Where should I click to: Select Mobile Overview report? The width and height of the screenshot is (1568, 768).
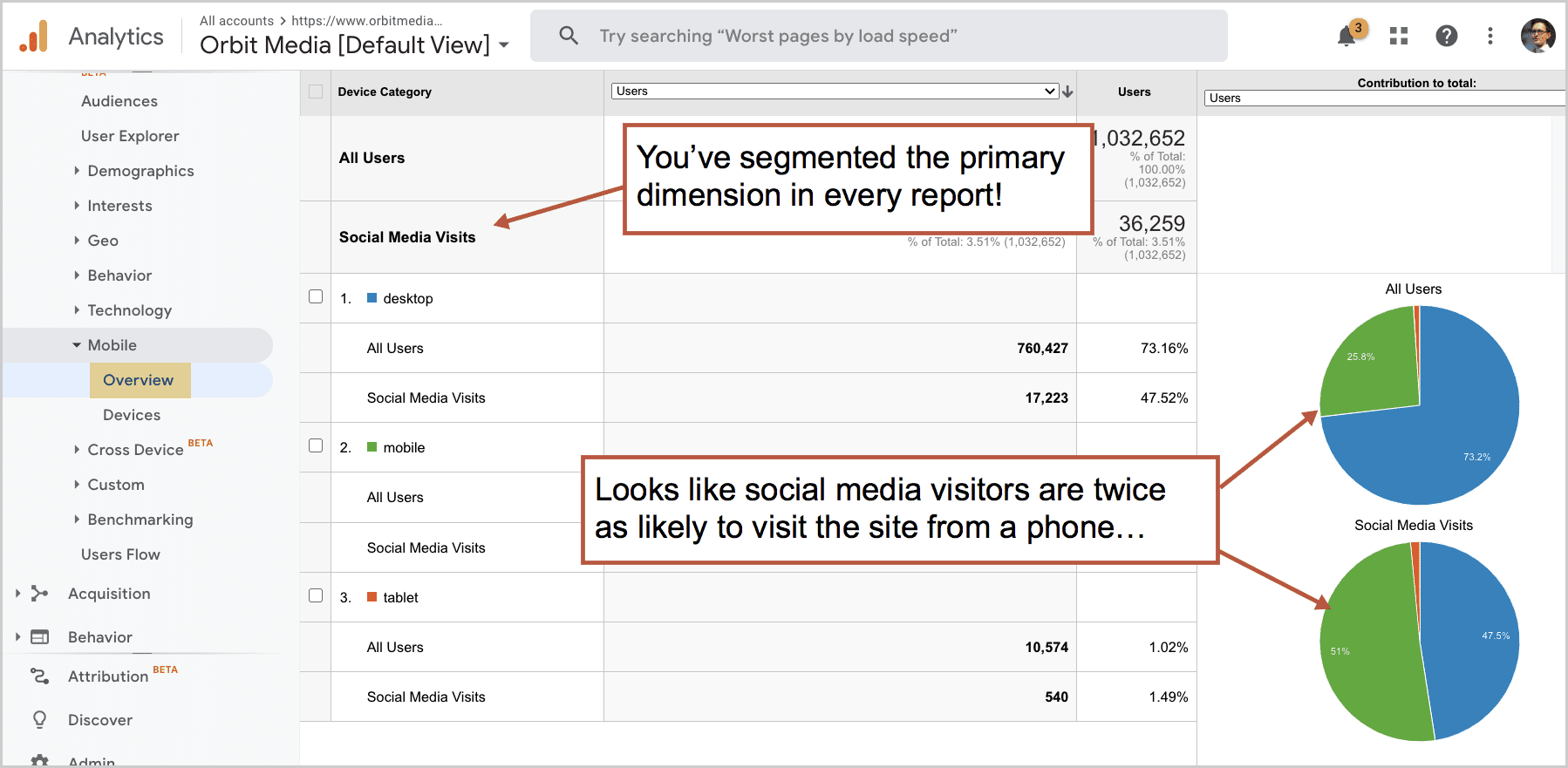click(139, 380)
